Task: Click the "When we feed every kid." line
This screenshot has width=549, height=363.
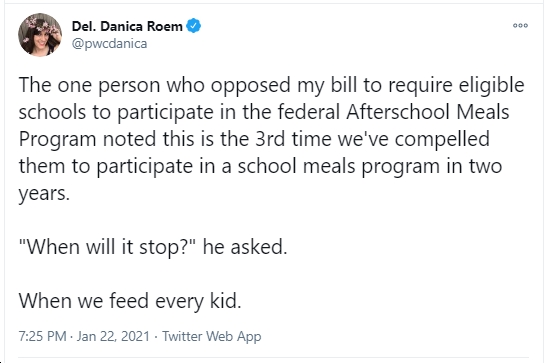Action: pyautogui.click(x=130, y=301)
